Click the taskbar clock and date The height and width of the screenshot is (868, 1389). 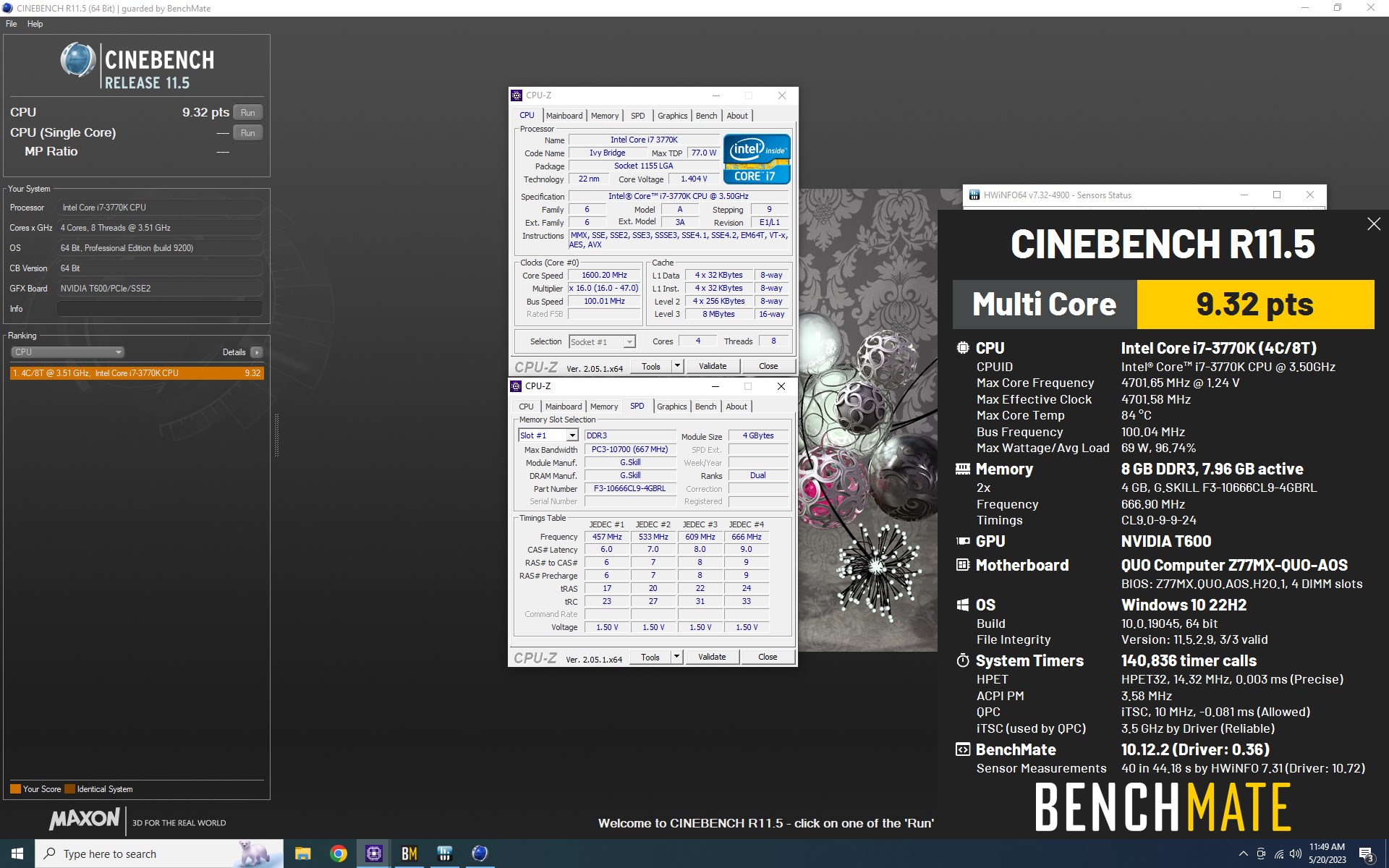tap(1327, 854)
